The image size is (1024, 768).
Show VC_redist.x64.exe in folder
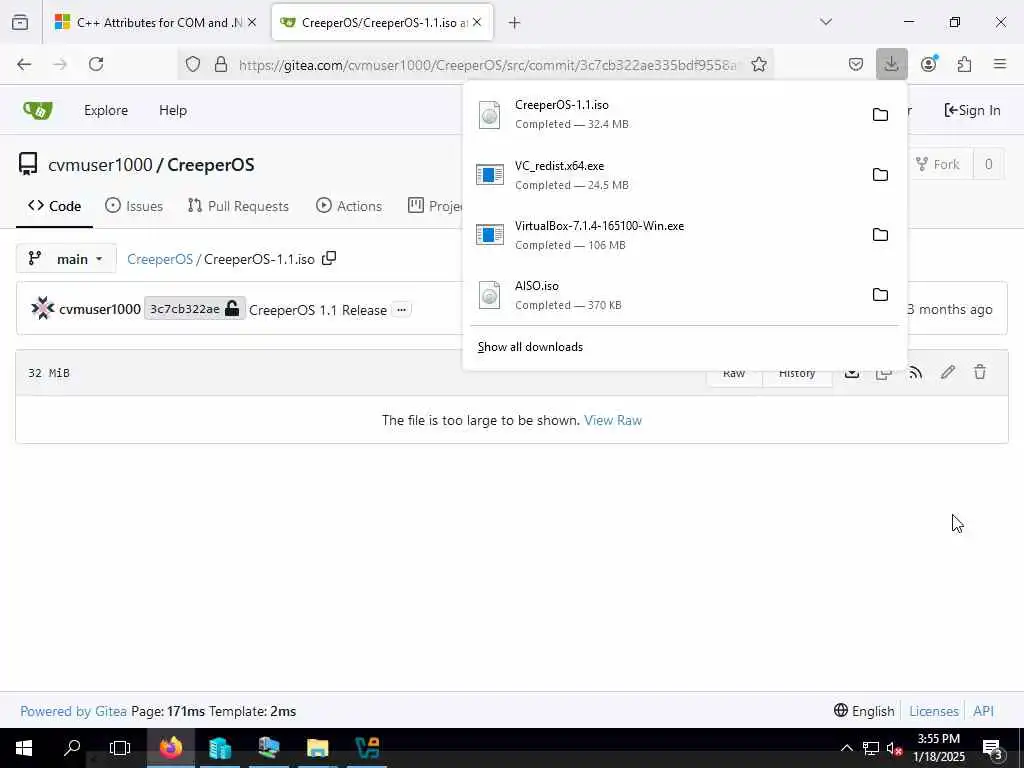[x=880, y=175]
